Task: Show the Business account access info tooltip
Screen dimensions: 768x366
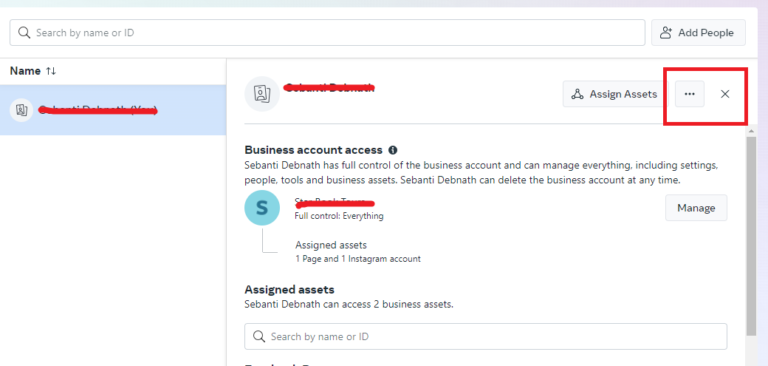Action: tap(393, 150)
